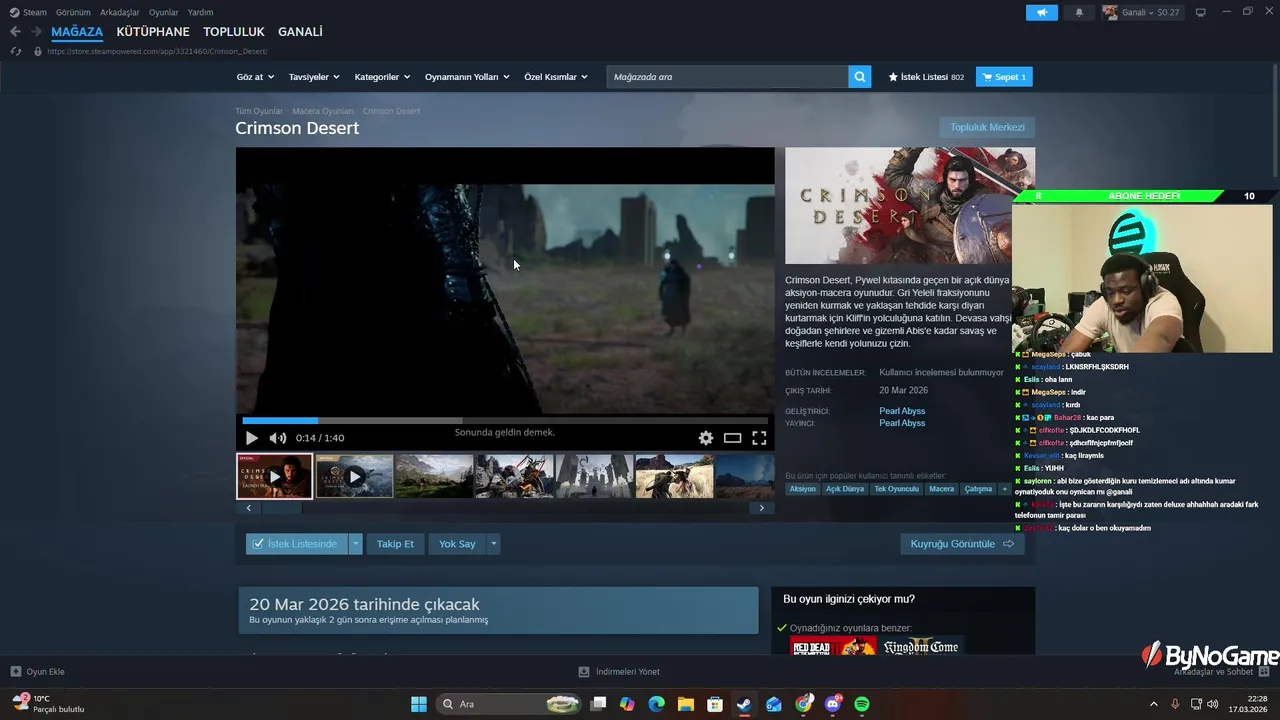1280x720 pixels.
Task: Expand the Kategoriler dropdown
Action: [x=383, y=77]
